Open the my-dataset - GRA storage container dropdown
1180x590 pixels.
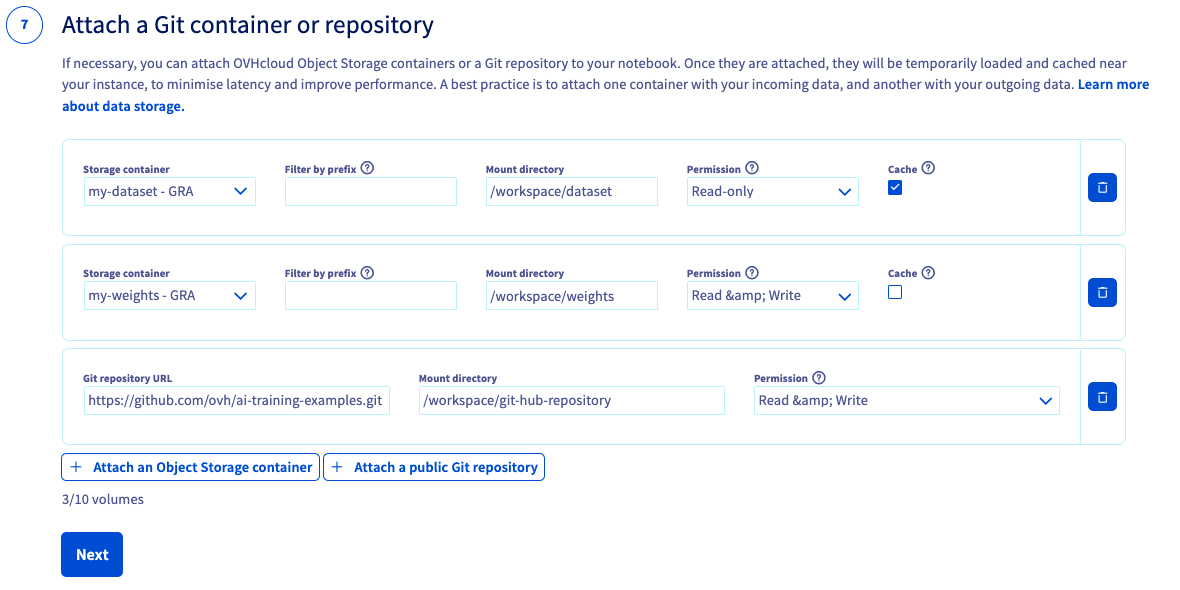169,192
